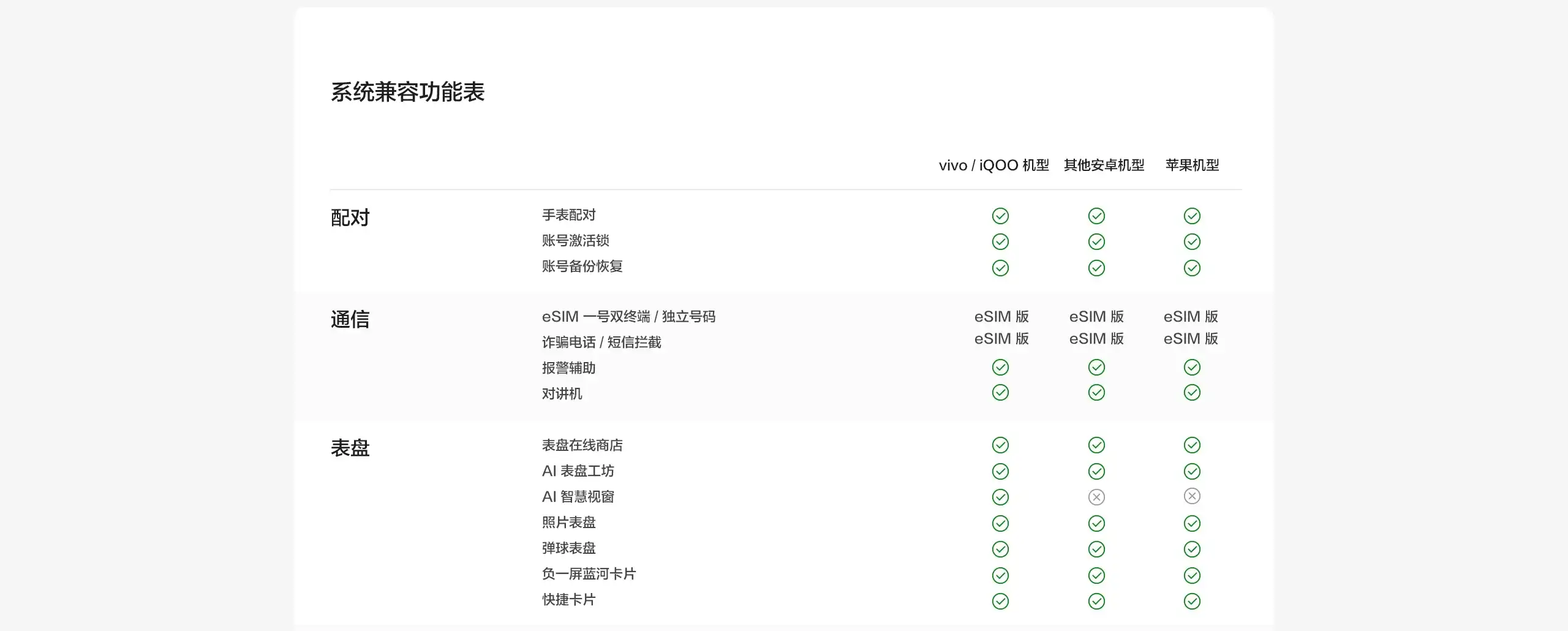Click the 苹果机型 checkmark for 账号激活锁
1568x631 pixels.
point(1192,242)
